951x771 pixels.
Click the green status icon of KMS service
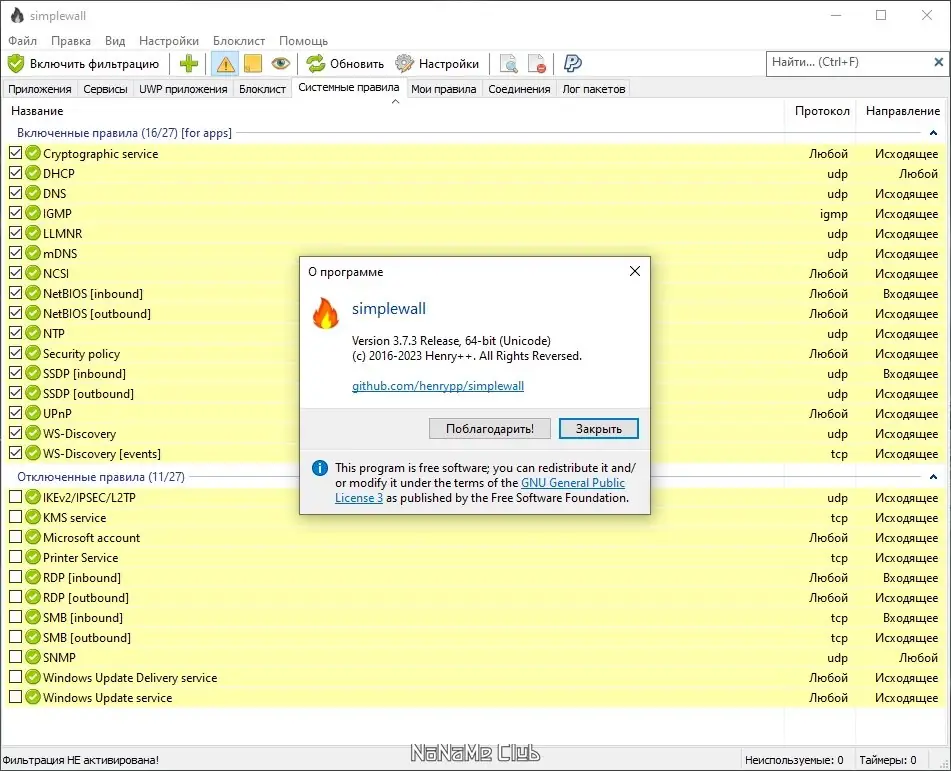click(x=33, y=517)
